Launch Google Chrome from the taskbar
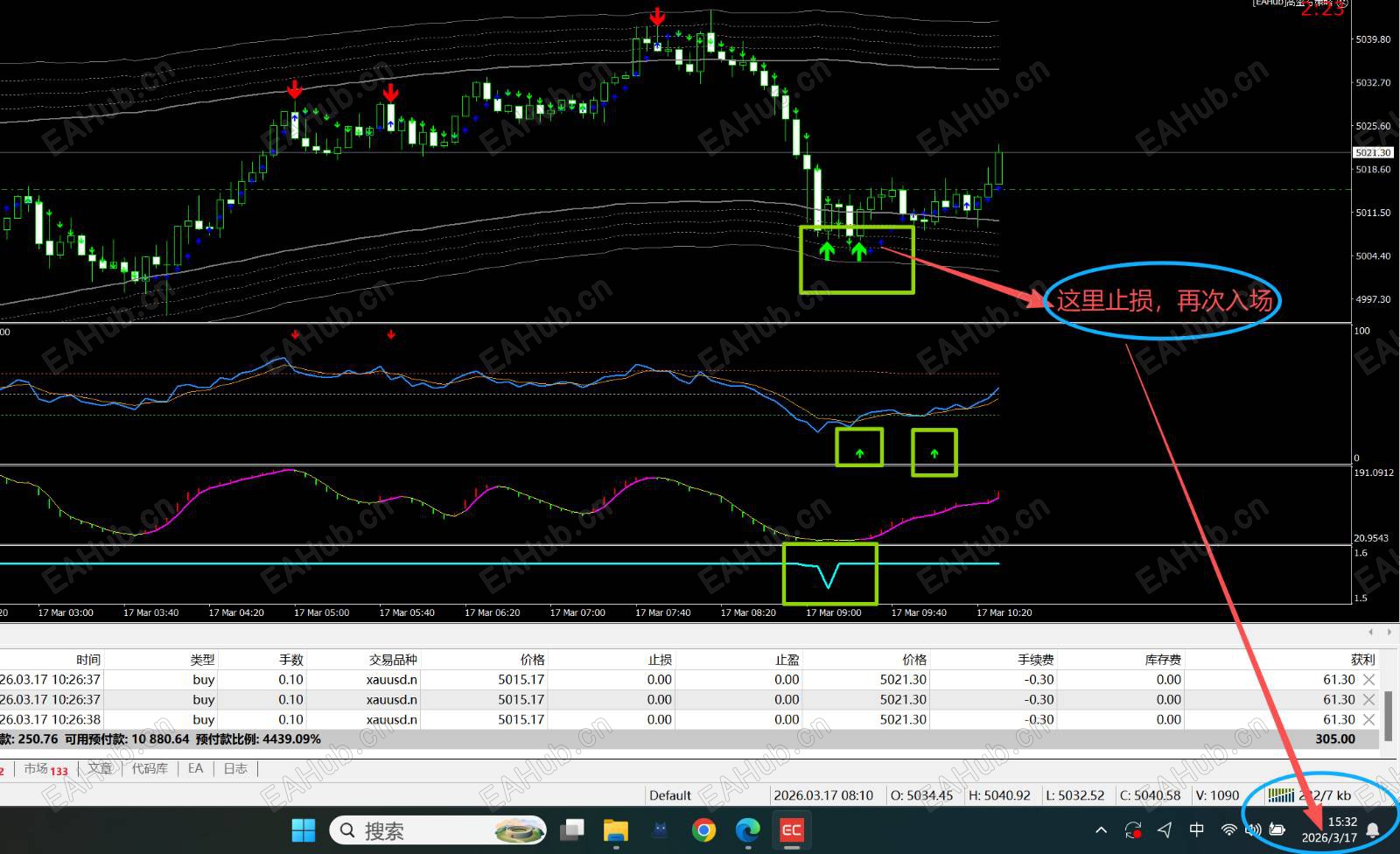This screenshot has height=854, width=1400. tap(703, 830)
